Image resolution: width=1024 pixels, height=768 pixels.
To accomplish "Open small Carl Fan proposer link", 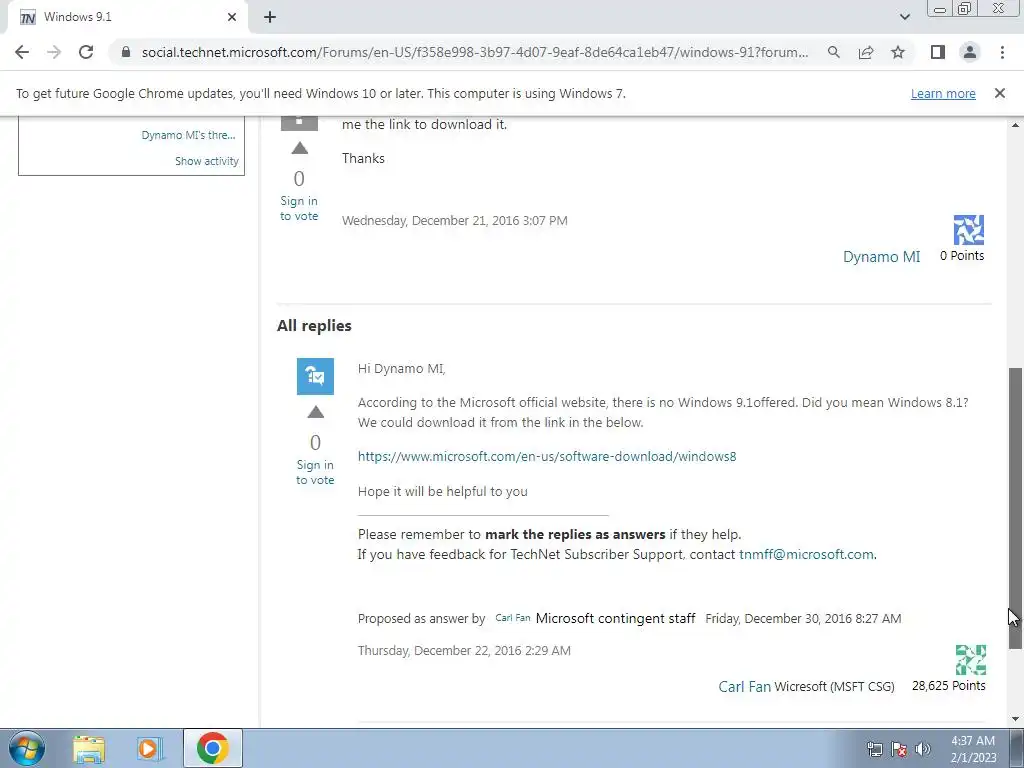I will point(513,618).
